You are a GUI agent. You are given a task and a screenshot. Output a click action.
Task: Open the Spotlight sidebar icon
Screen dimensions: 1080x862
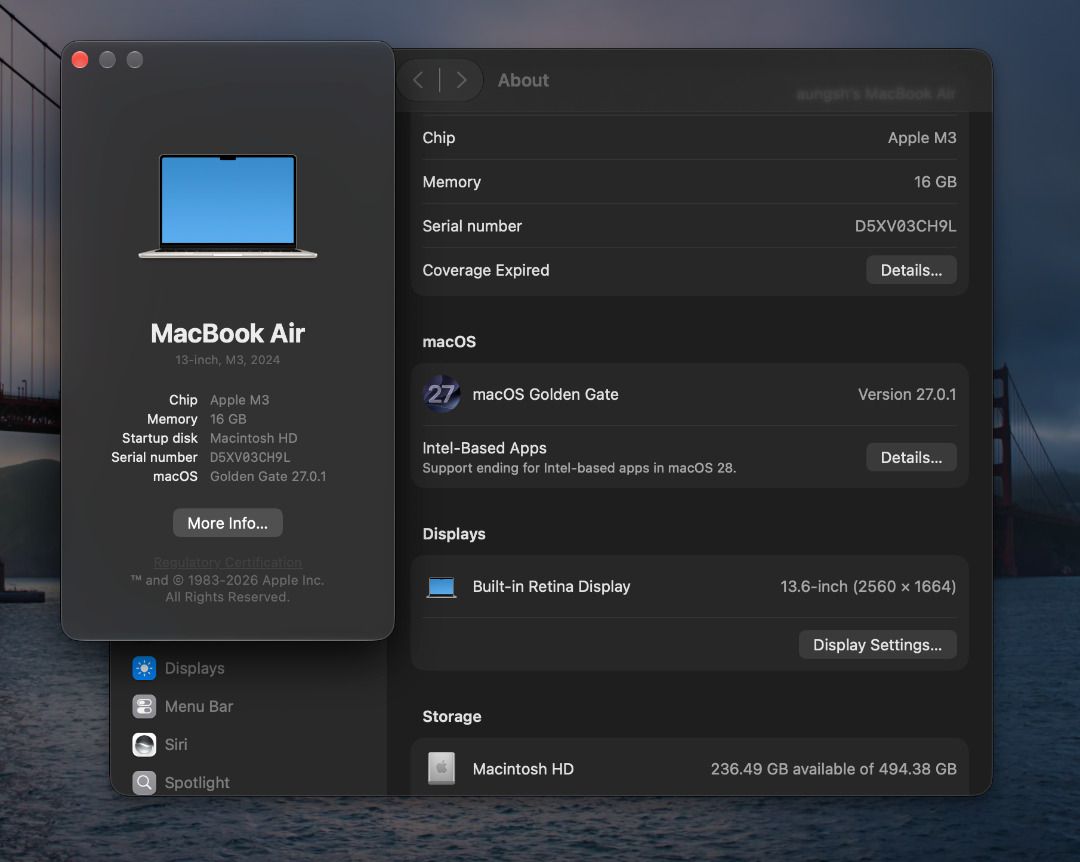pyautogui.click(x=144, y=783)
